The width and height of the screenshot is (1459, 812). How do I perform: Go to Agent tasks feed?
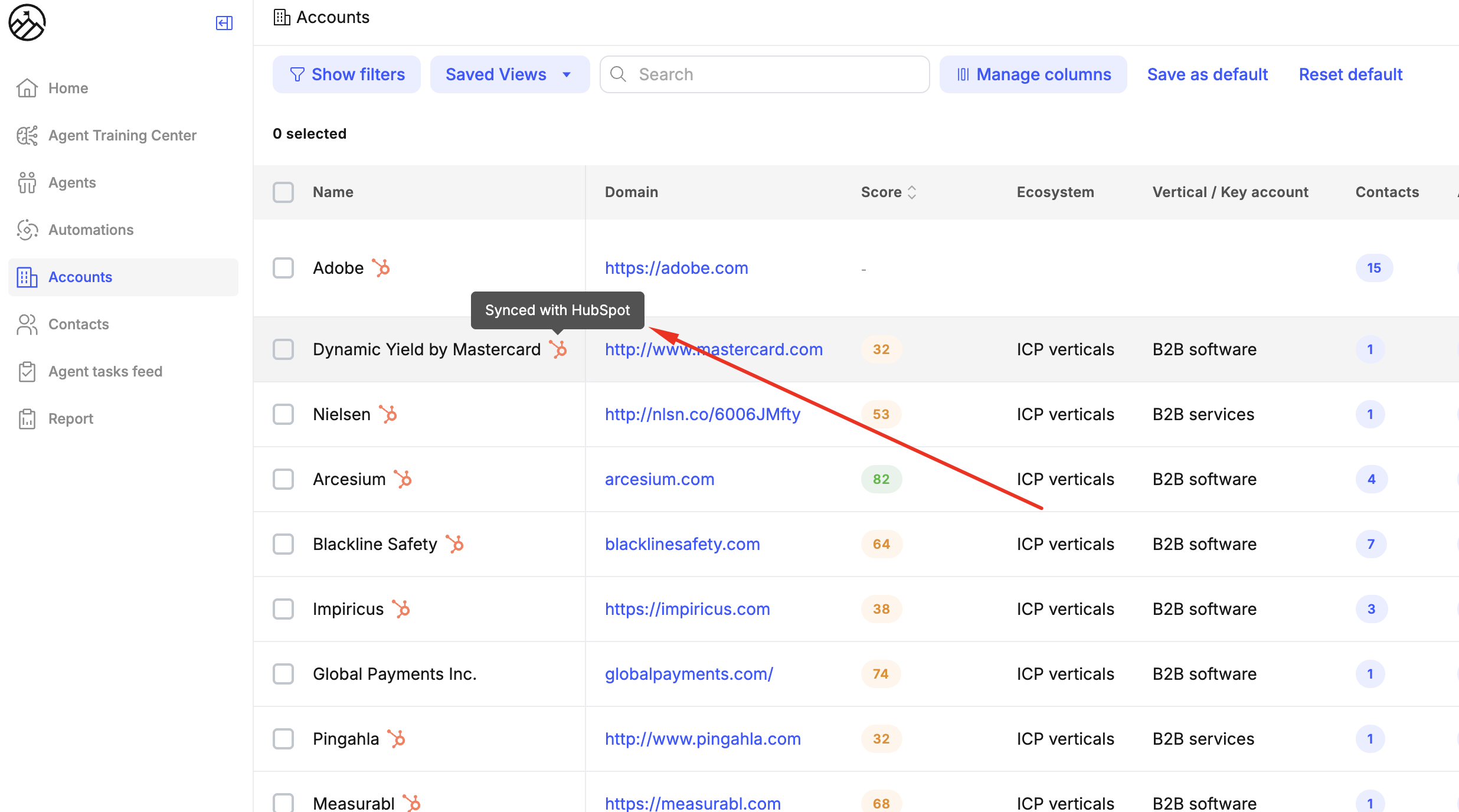coord(105,371)
